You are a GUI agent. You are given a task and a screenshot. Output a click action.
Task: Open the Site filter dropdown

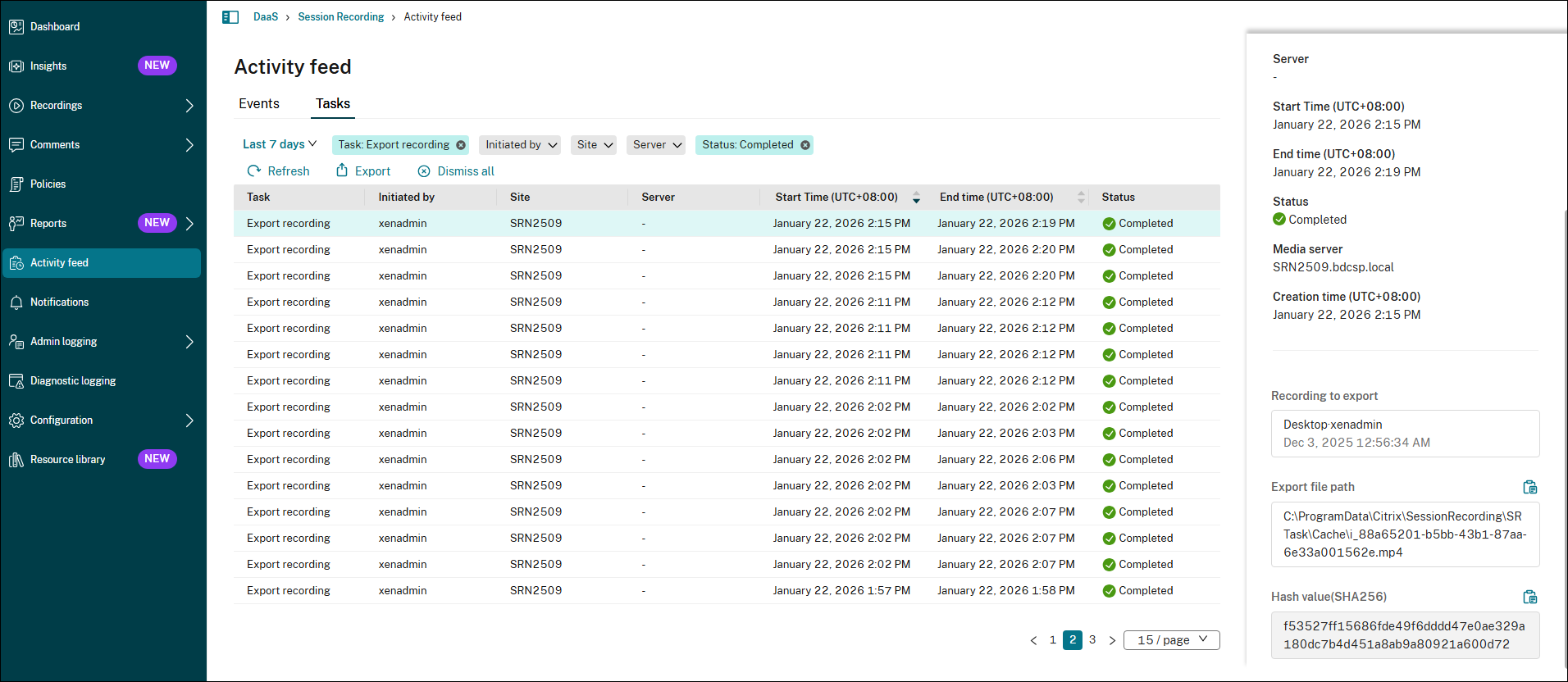(x=594, y=145)
